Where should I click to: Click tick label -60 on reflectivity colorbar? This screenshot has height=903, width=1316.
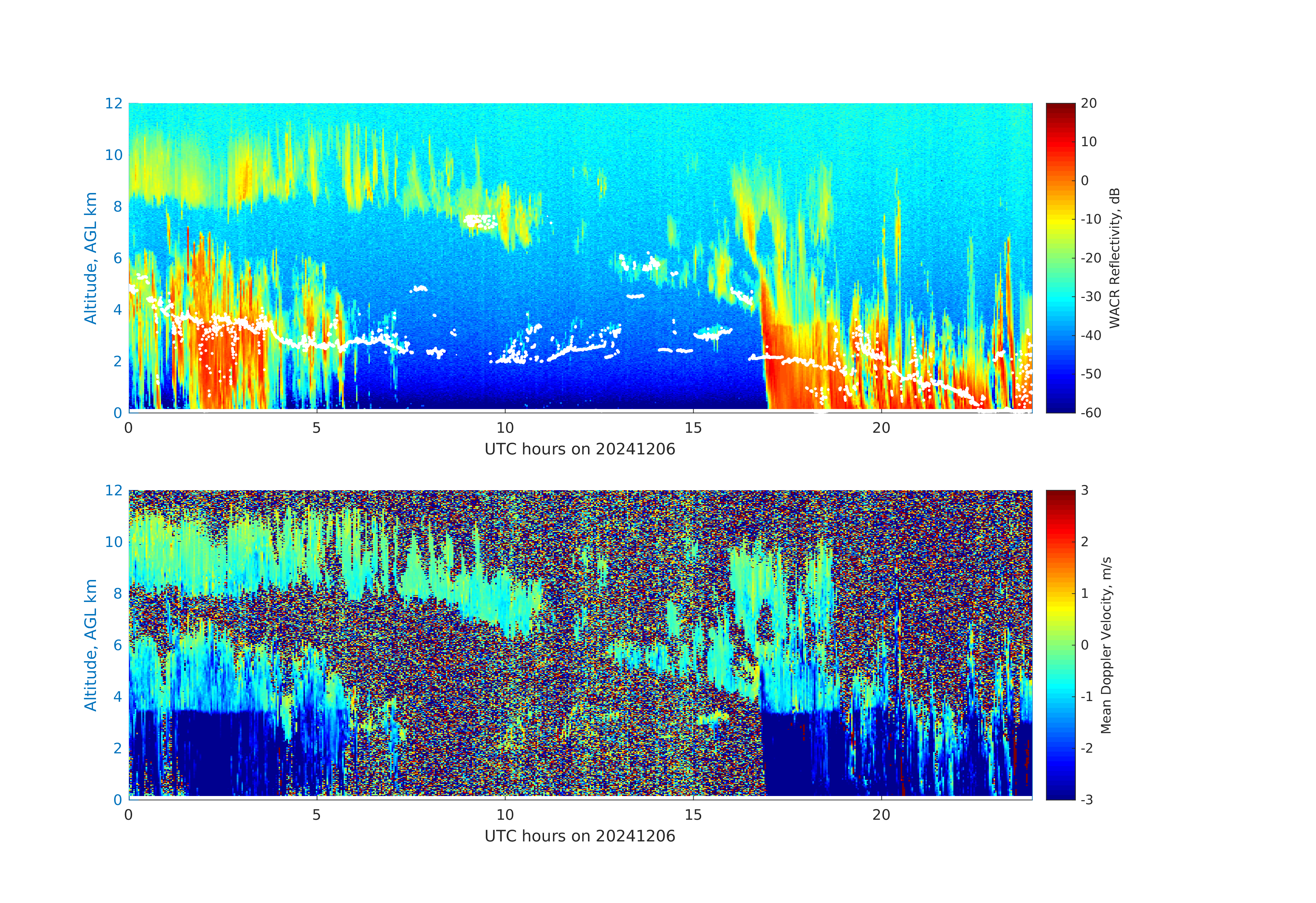1091,413
